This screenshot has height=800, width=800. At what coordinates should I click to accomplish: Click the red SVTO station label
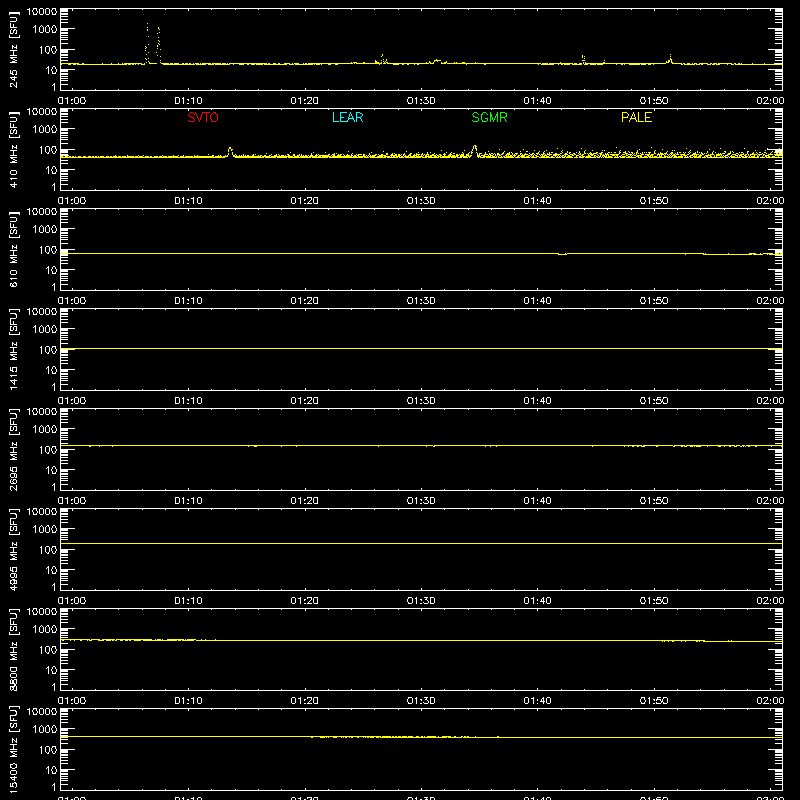[x=203, y=117]
